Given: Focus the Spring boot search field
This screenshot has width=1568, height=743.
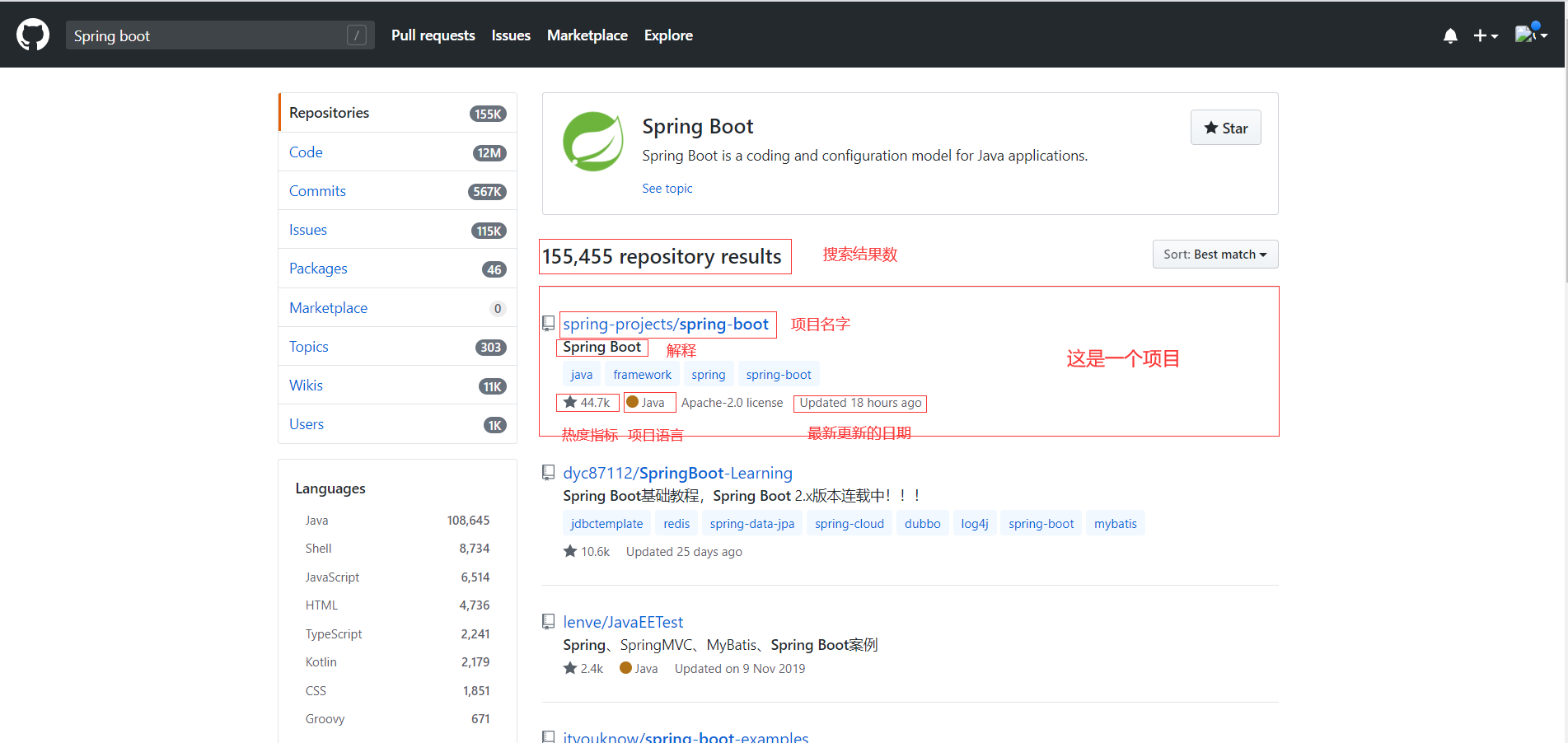Looking at the screenshot, I should [220, 35].
